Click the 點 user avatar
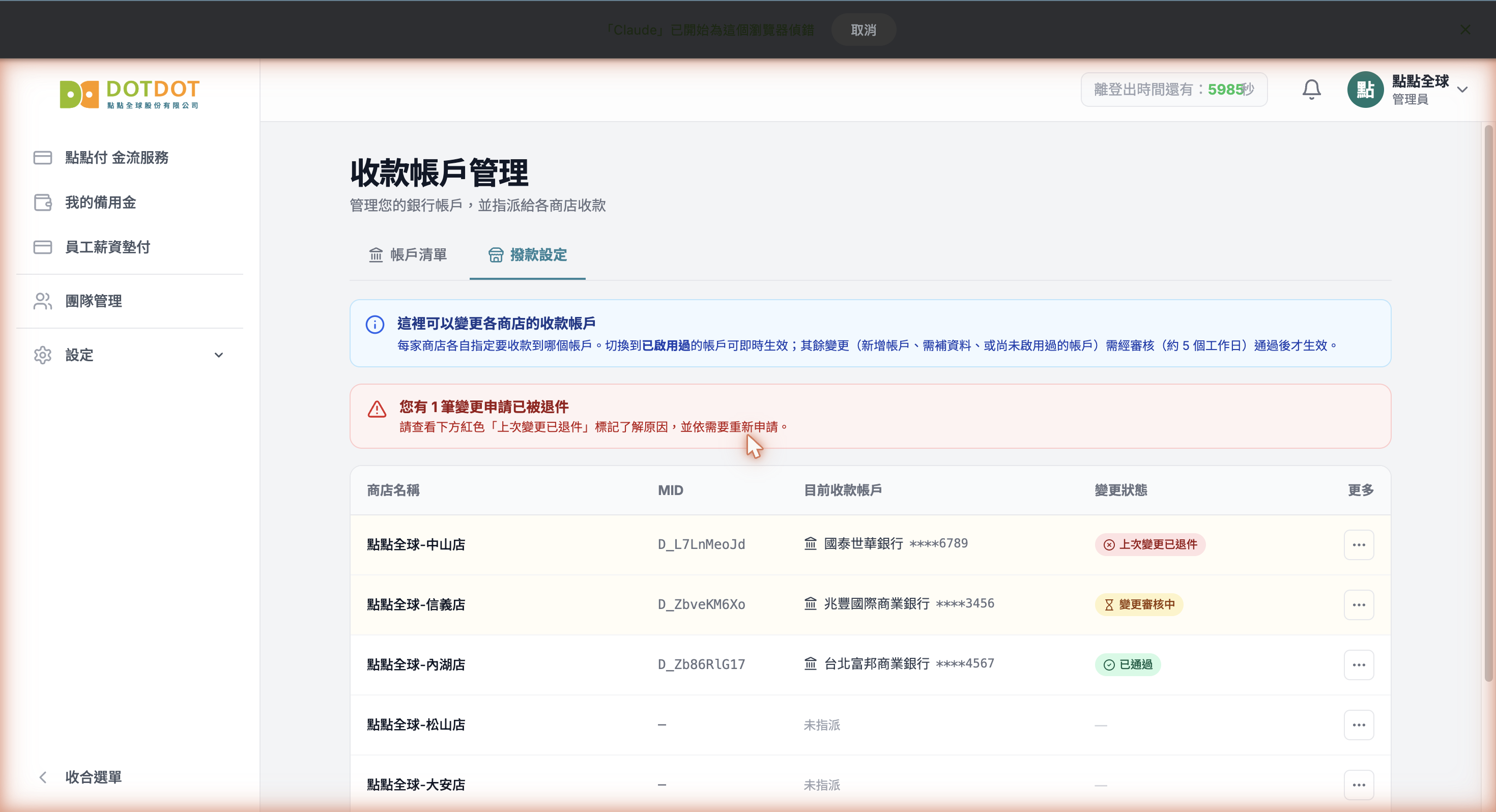 coord(1365,90)
